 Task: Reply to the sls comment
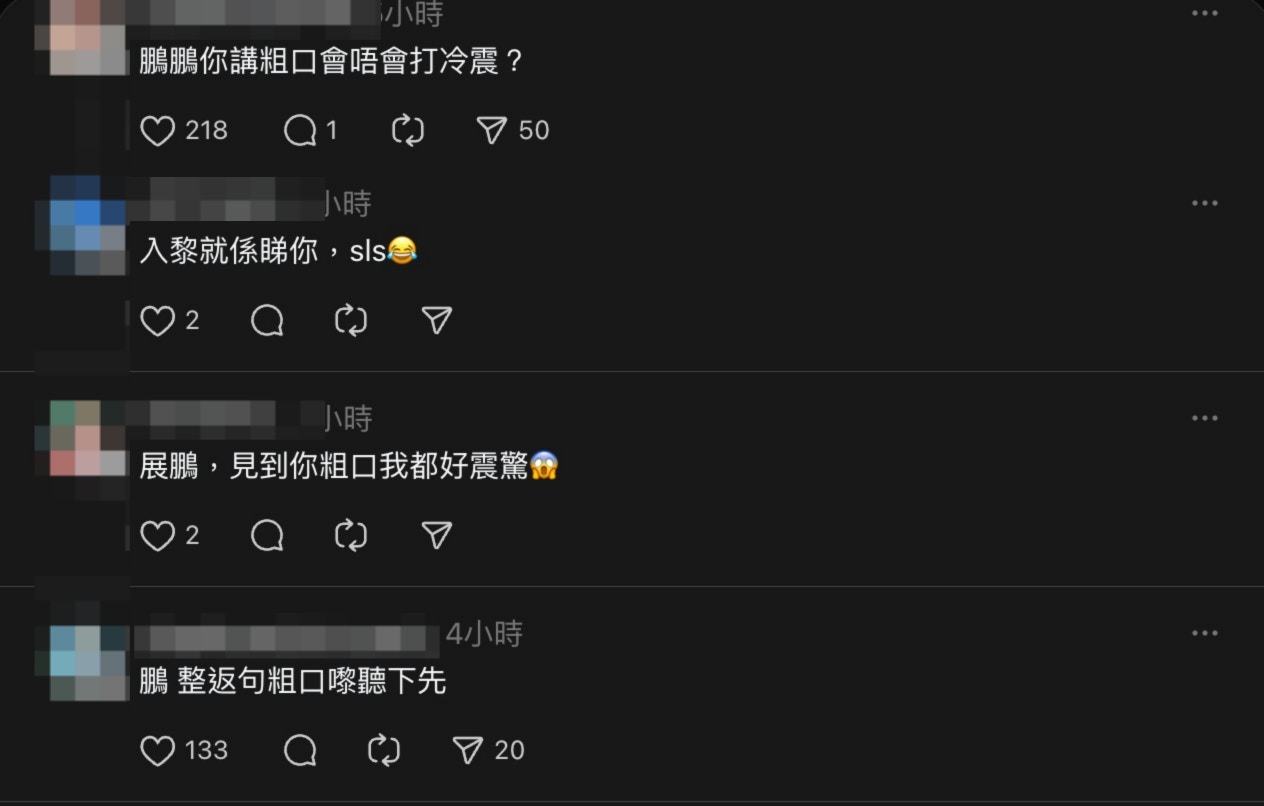click(x=267, y=321)
